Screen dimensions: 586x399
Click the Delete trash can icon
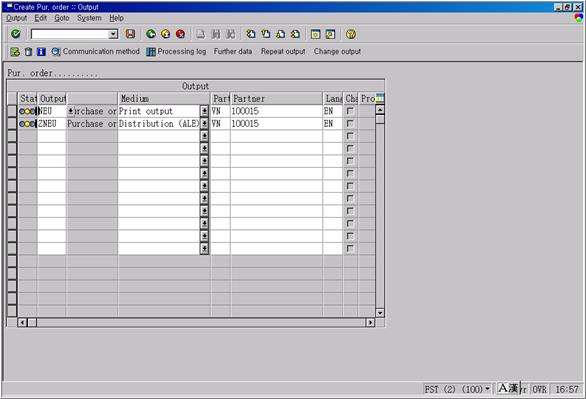28,52
